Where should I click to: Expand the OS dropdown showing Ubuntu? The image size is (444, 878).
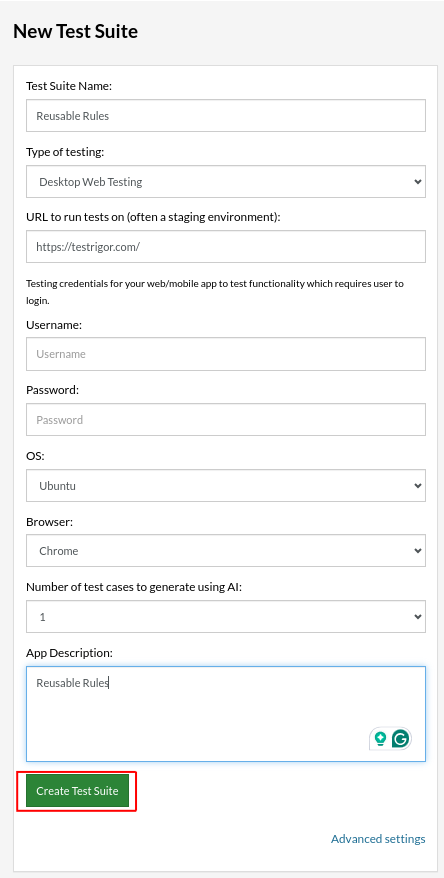pyautogui.click(x=226, y=485)
